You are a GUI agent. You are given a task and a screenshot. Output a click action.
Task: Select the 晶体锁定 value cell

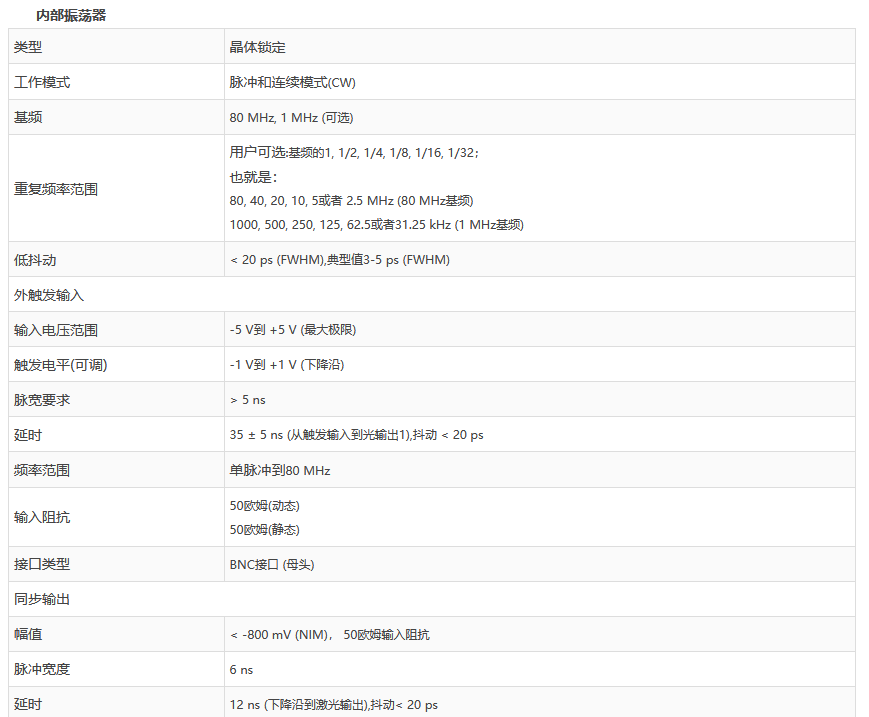point(257,47)
